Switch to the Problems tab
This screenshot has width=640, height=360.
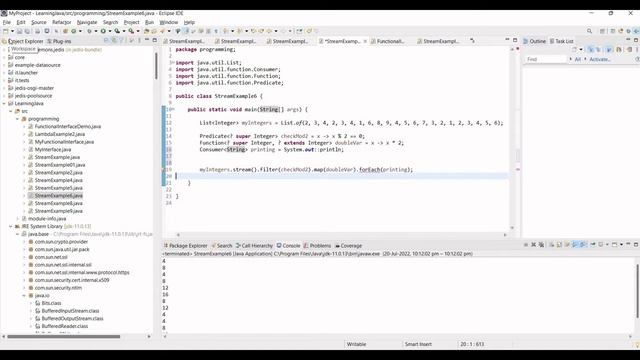(317, 246)
